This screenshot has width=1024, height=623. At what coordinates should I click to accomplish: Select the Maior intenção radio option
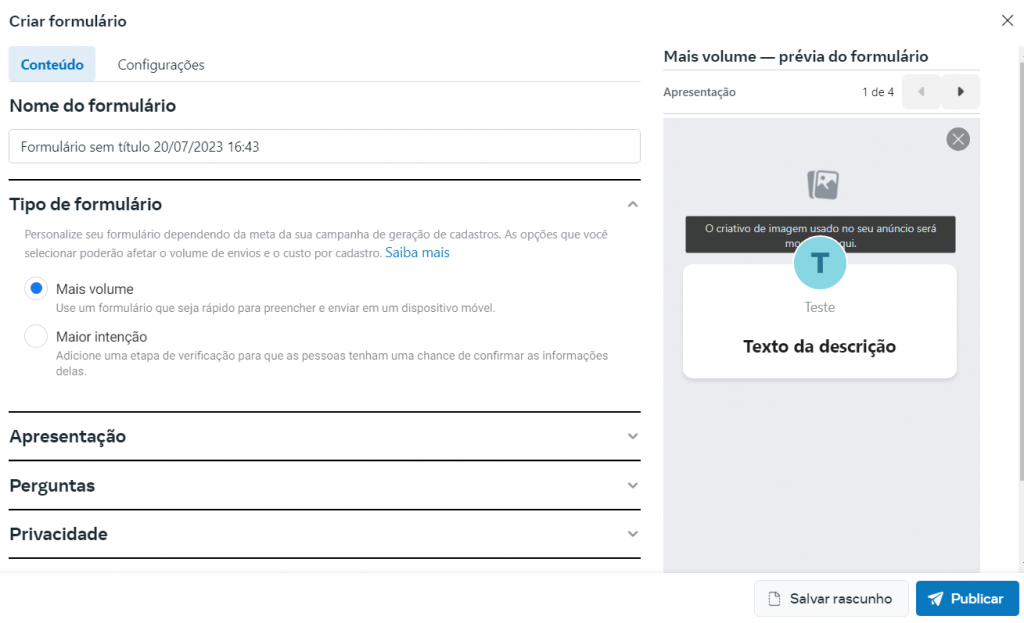[37, 337]
